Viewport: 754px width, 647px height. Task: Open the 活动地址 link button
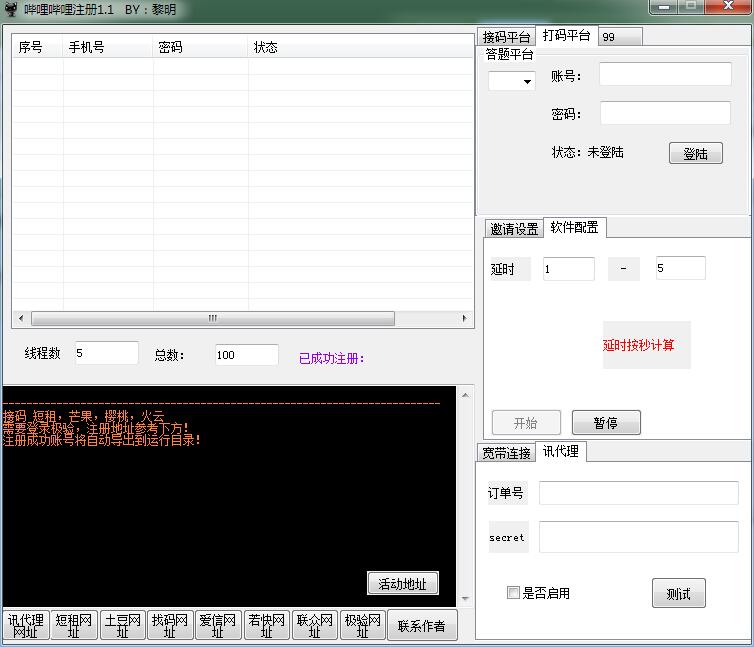(402, 584)
